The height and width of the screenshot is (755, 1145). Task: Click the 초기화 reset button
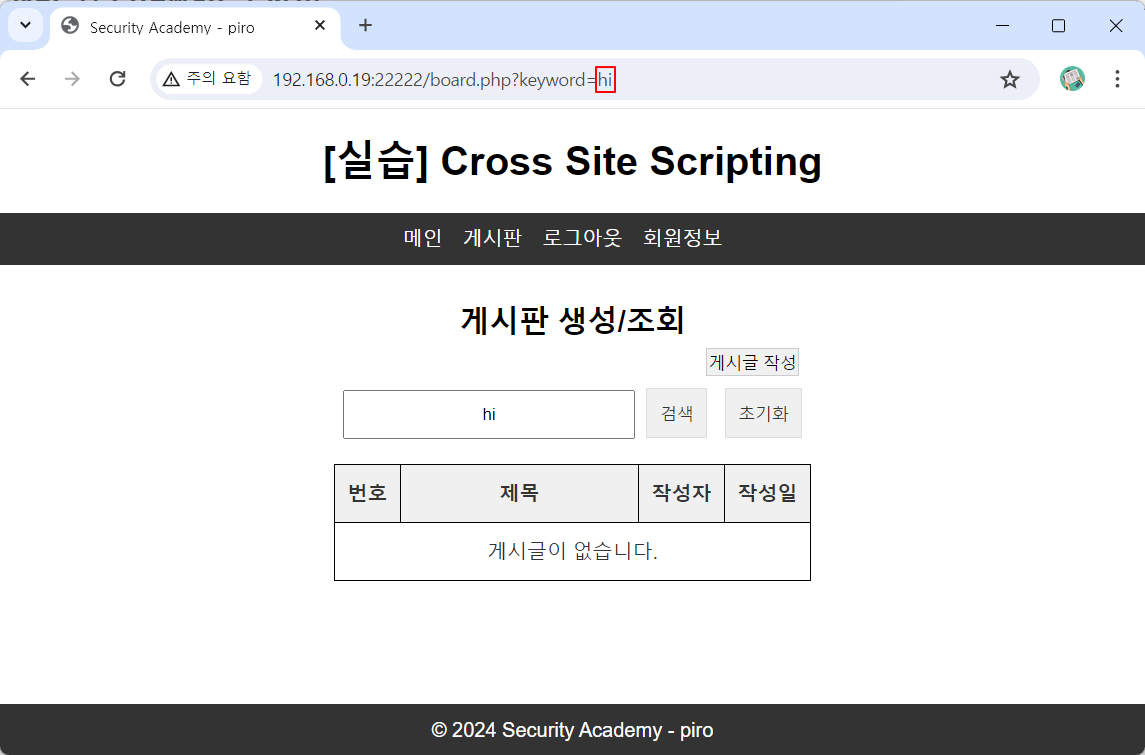point(763,413)
